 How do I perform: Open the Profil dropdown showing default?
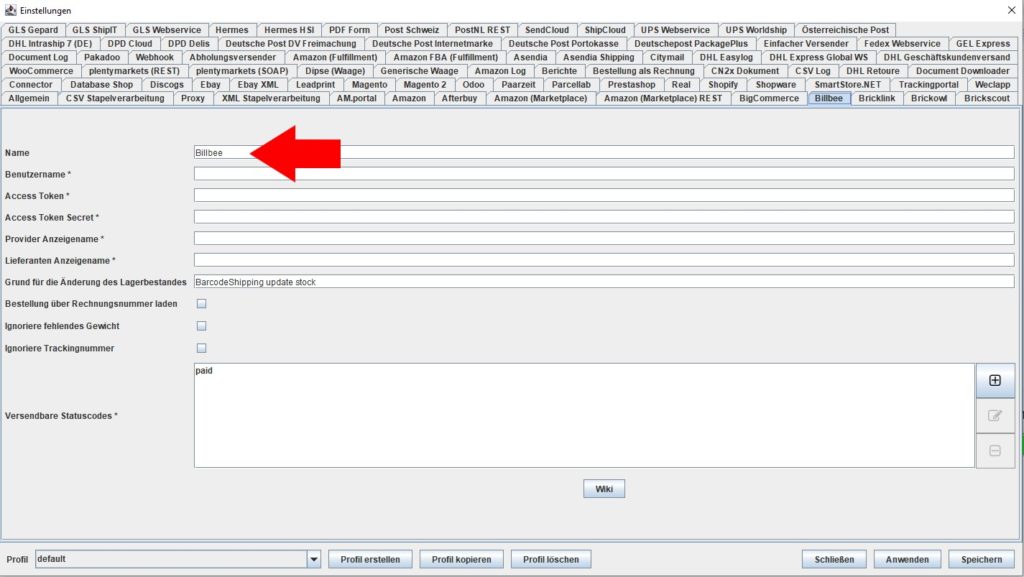(178, 559)
